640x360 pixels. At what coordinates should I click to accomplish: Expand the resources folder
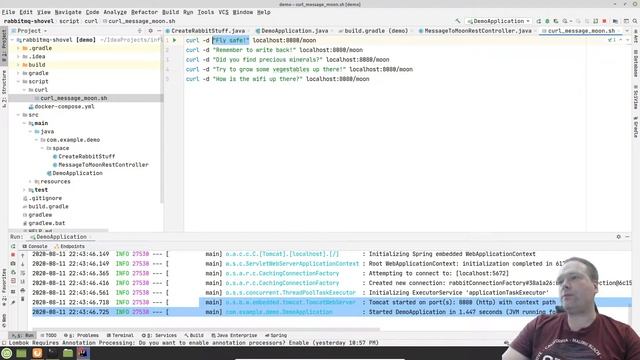pos(30,182)
